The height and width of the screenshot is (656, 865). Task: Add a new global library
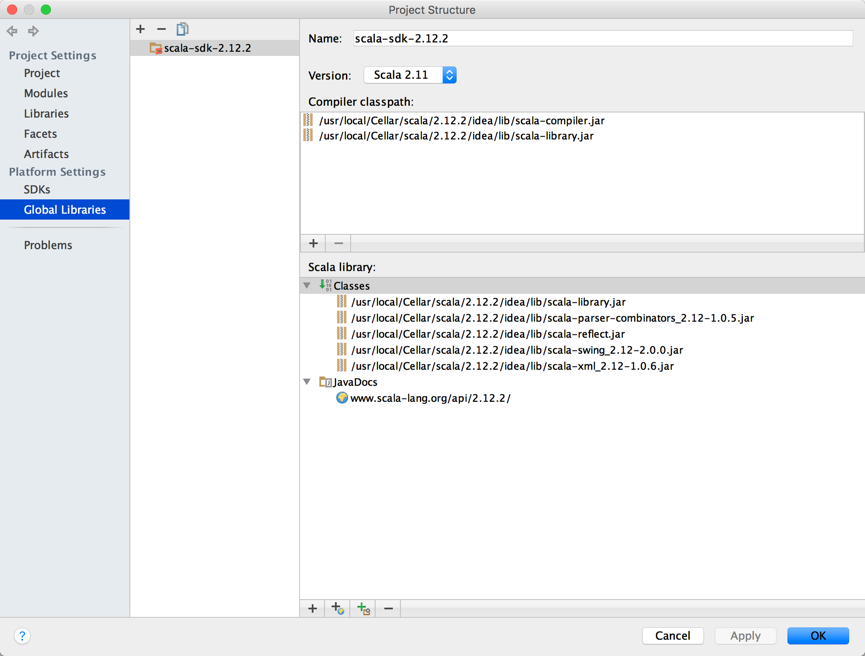tap(140, 29)
